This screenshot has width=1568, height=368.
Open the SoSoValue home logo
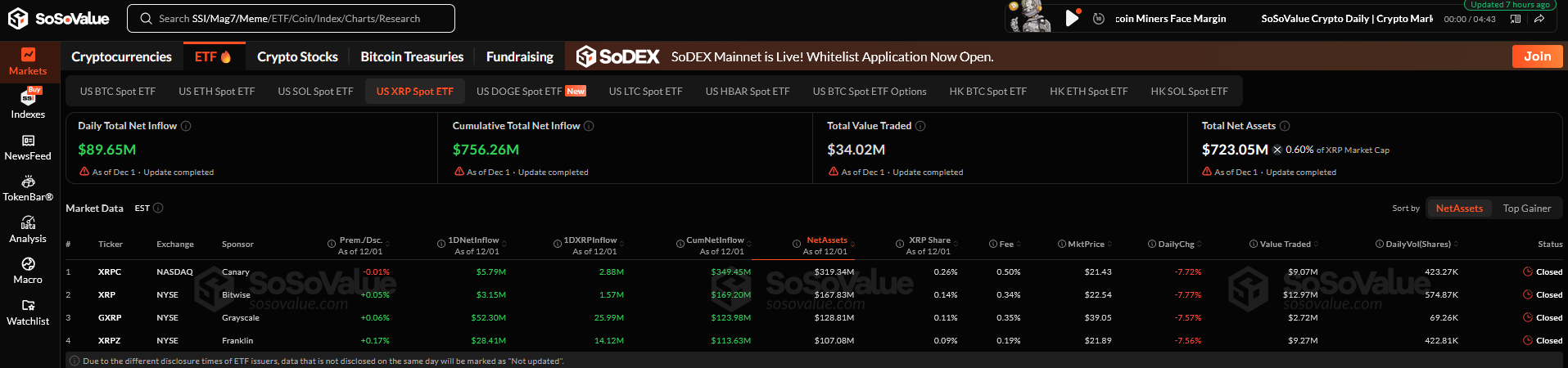[x=58, y=18]
